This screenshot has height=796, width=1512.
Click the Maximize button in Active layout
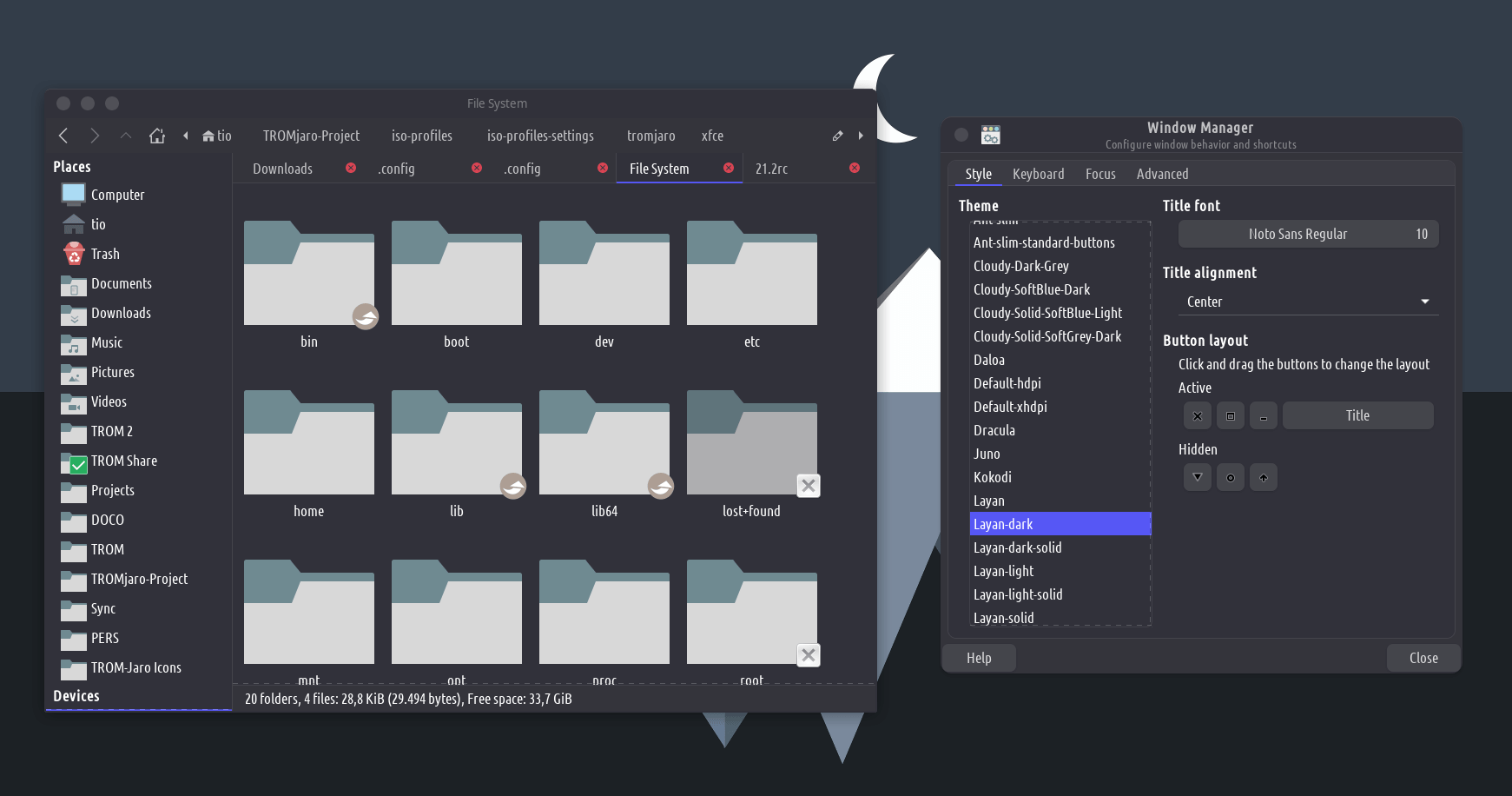pyautogui.click(x=1230, y=415)
